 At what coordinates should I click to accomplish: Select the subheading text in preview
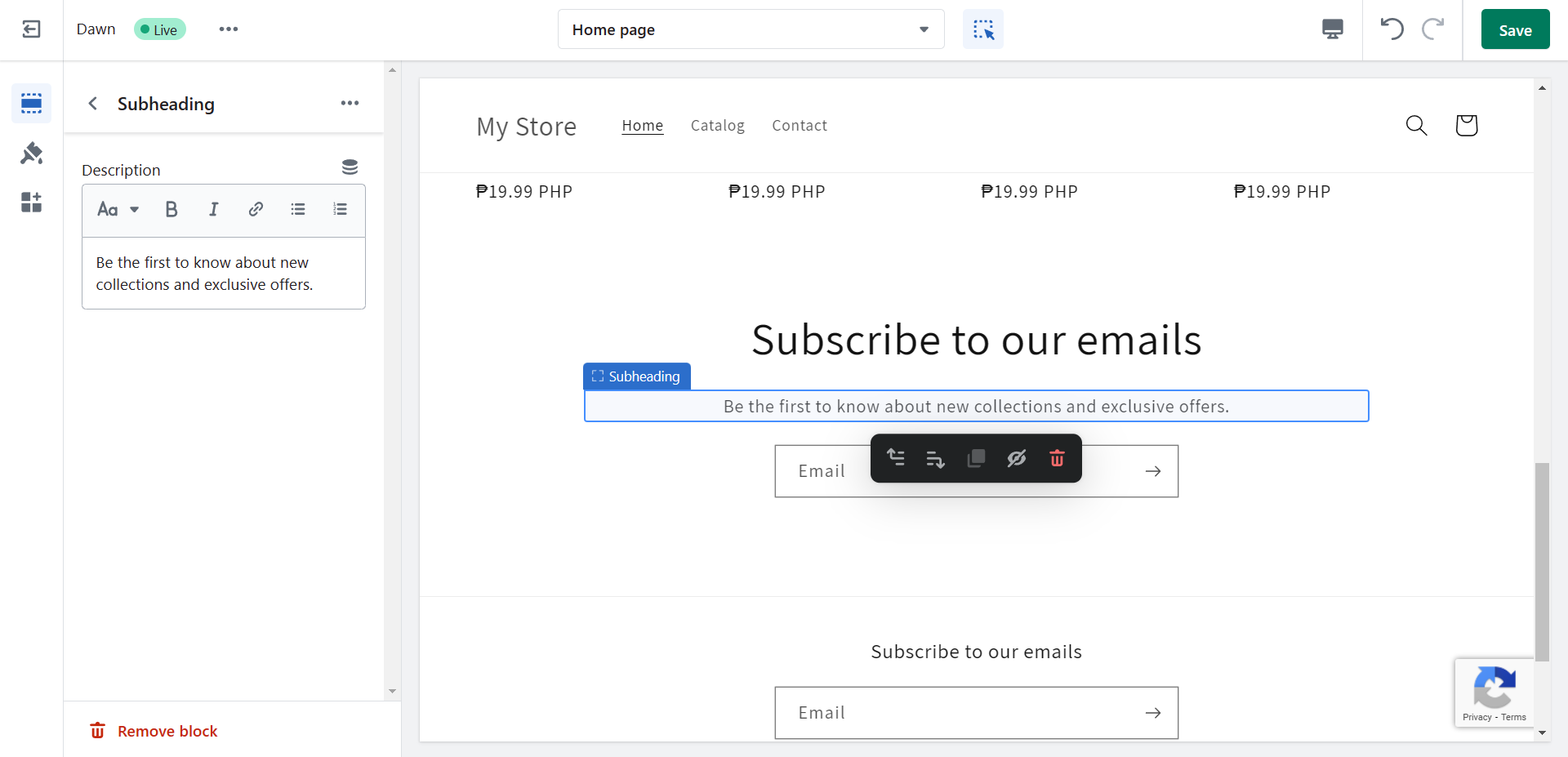pos(977,406)
